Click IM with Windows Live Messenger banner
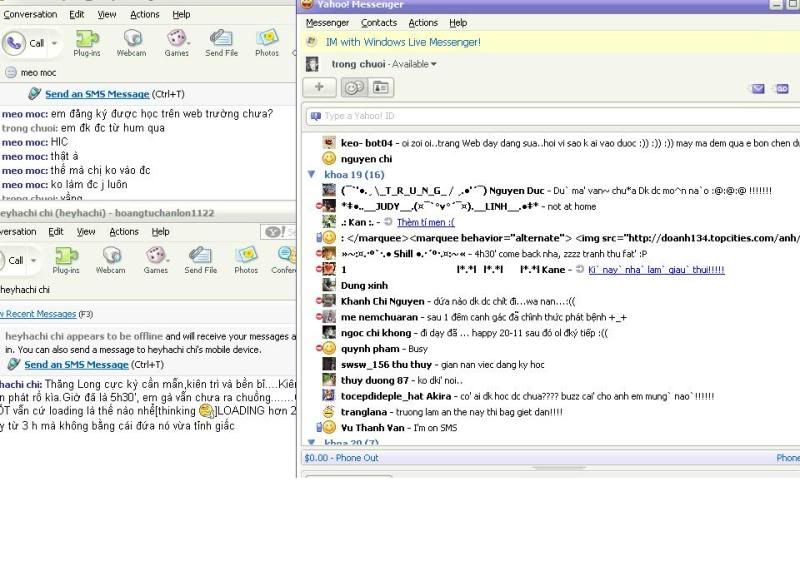Image resolution: width=800 pixels, height=576 pixels. (403, 42)
